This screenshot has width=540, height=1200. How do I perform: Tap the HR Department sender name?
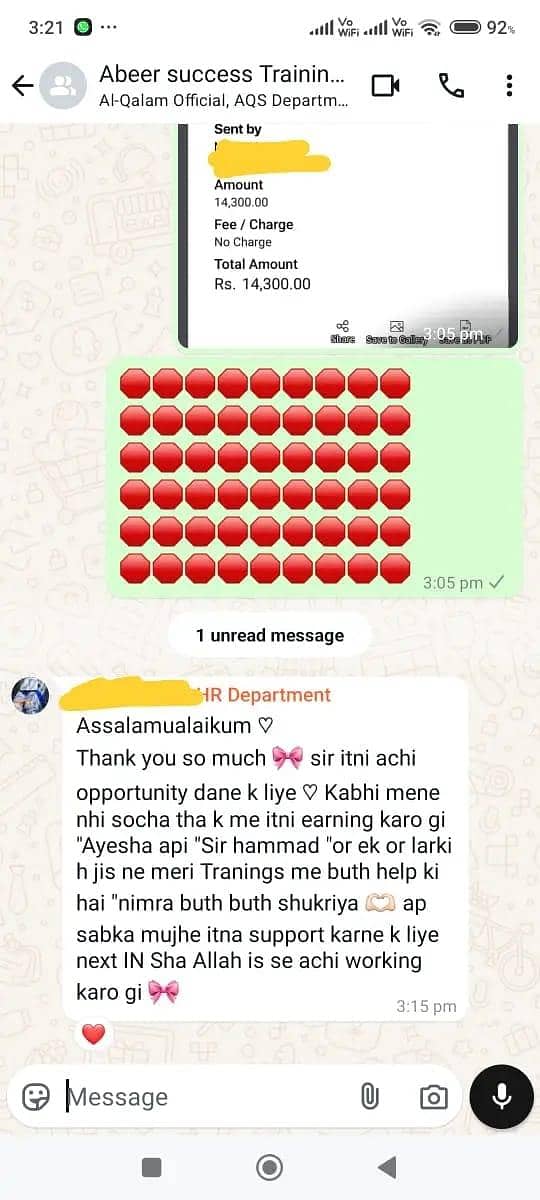[x=265, y=695]
